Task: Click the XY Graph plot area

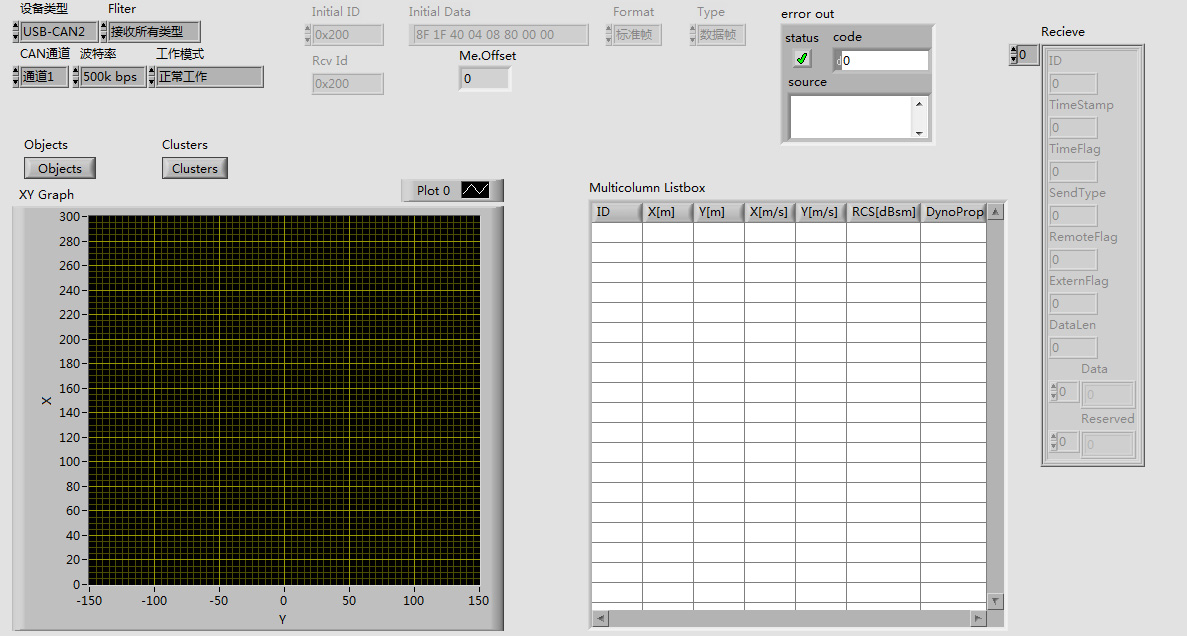Action: 284,400
